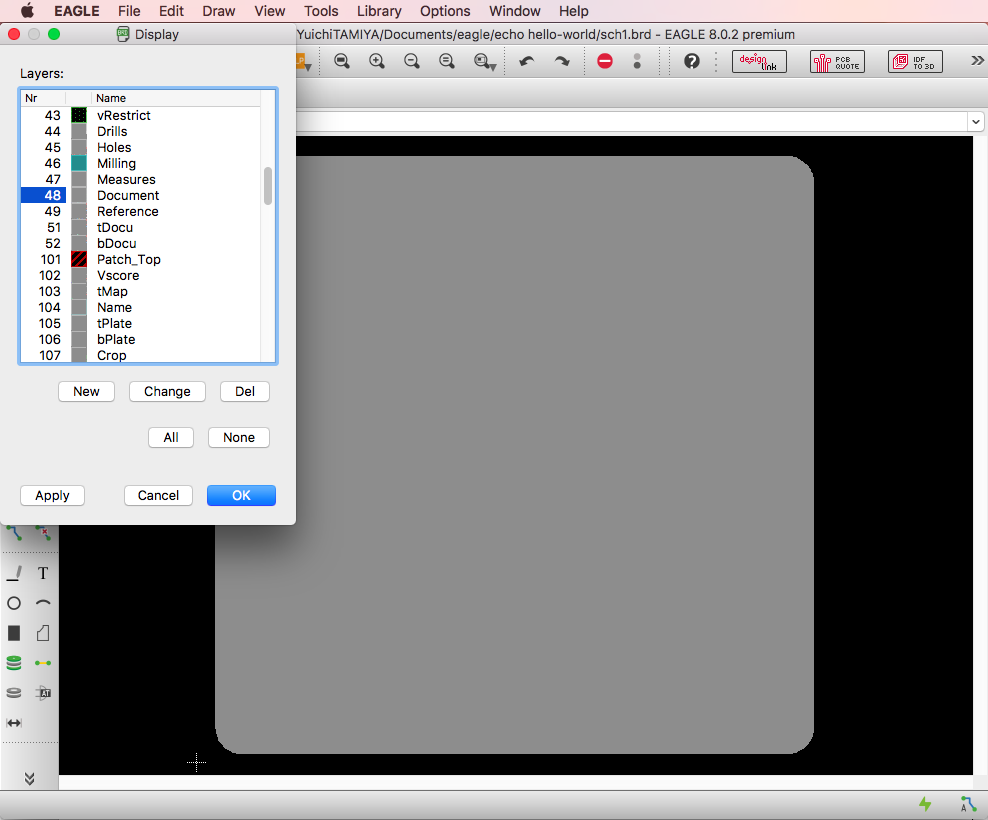Toggle layer 49 Reference visibility

tap(43, 211)
